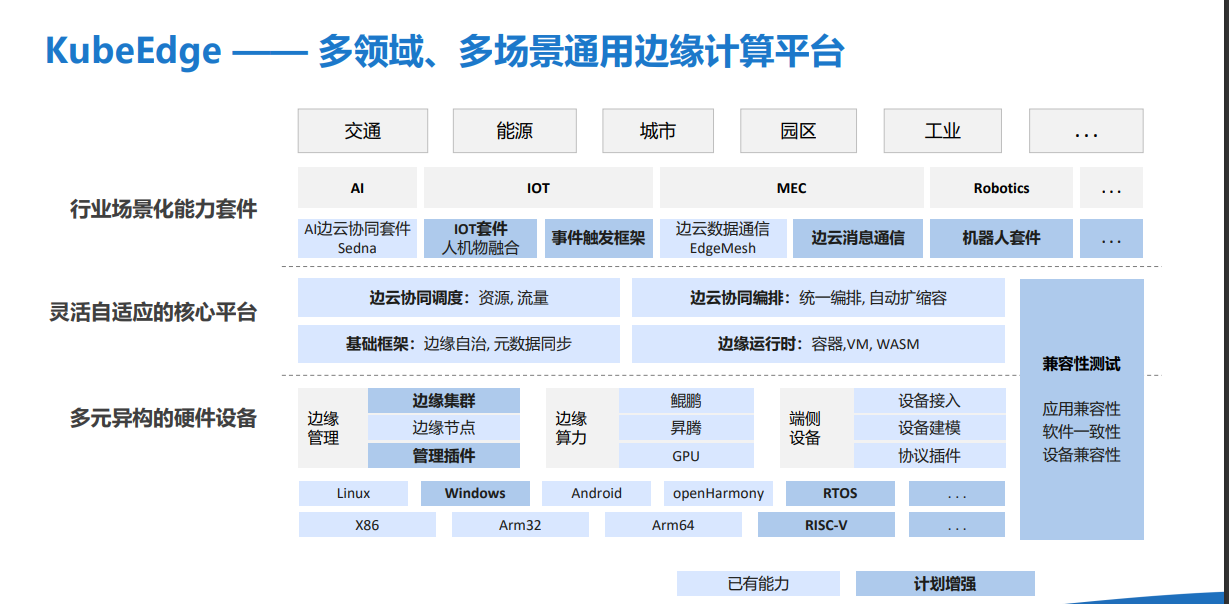The height and width of the screenshot is (604, 1229).
Task: Select the 交通 industry box
Action: (x=363, y=131)
